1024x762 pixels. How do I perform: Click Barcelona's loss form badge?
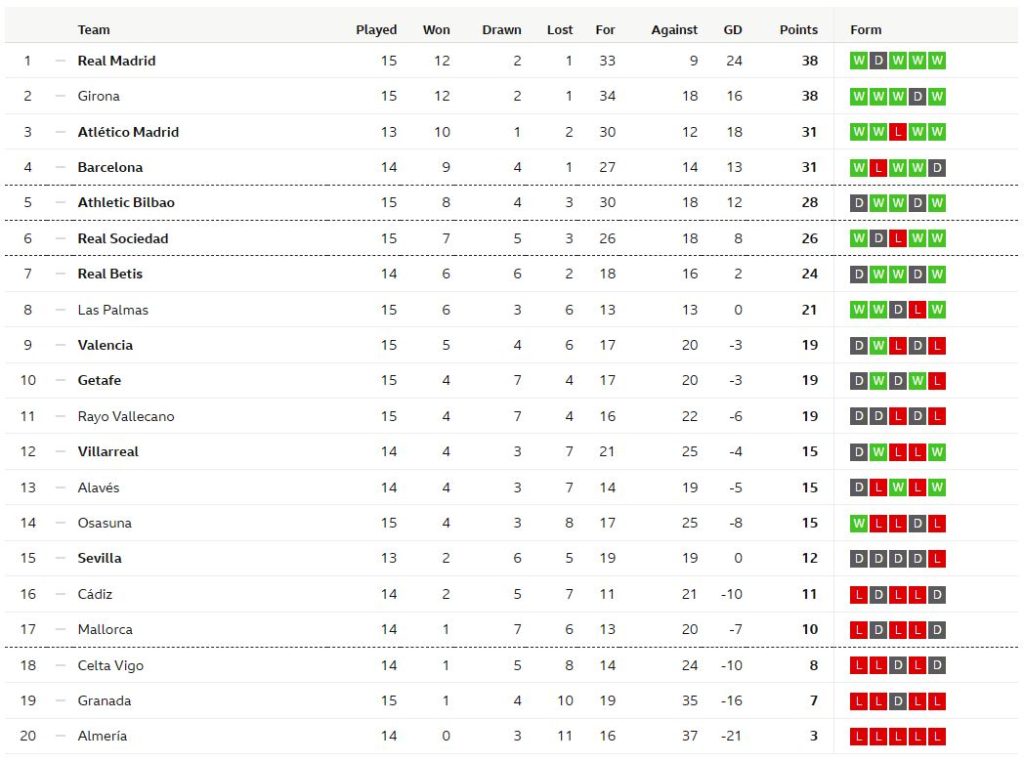[878, 168]
